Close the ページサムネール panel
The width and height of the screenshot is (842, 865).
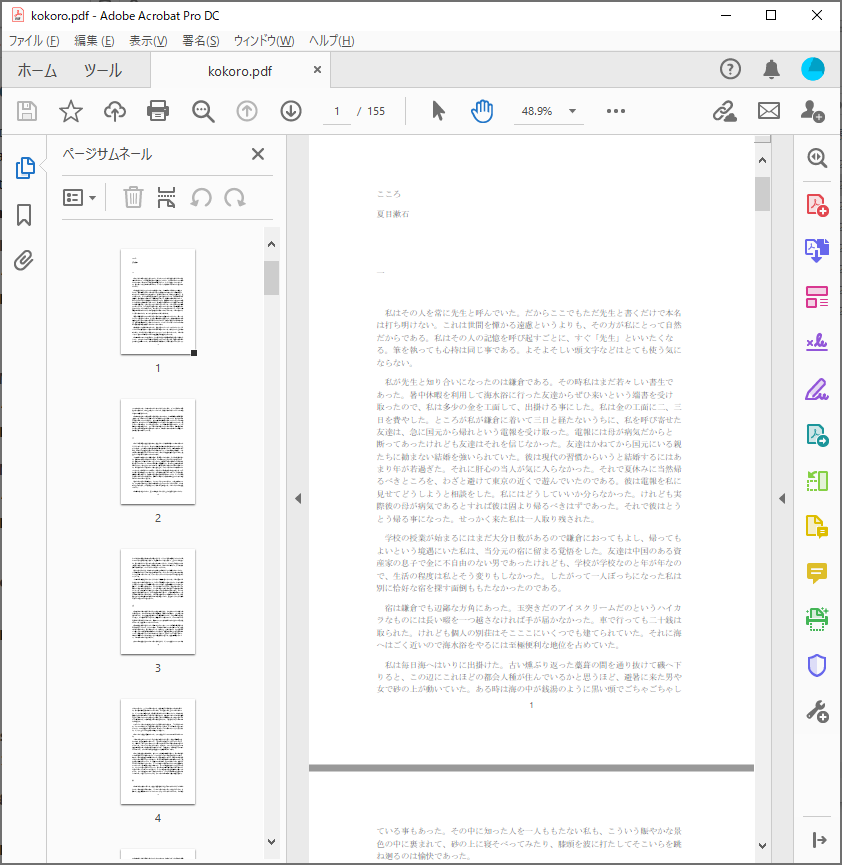point(258,154)
